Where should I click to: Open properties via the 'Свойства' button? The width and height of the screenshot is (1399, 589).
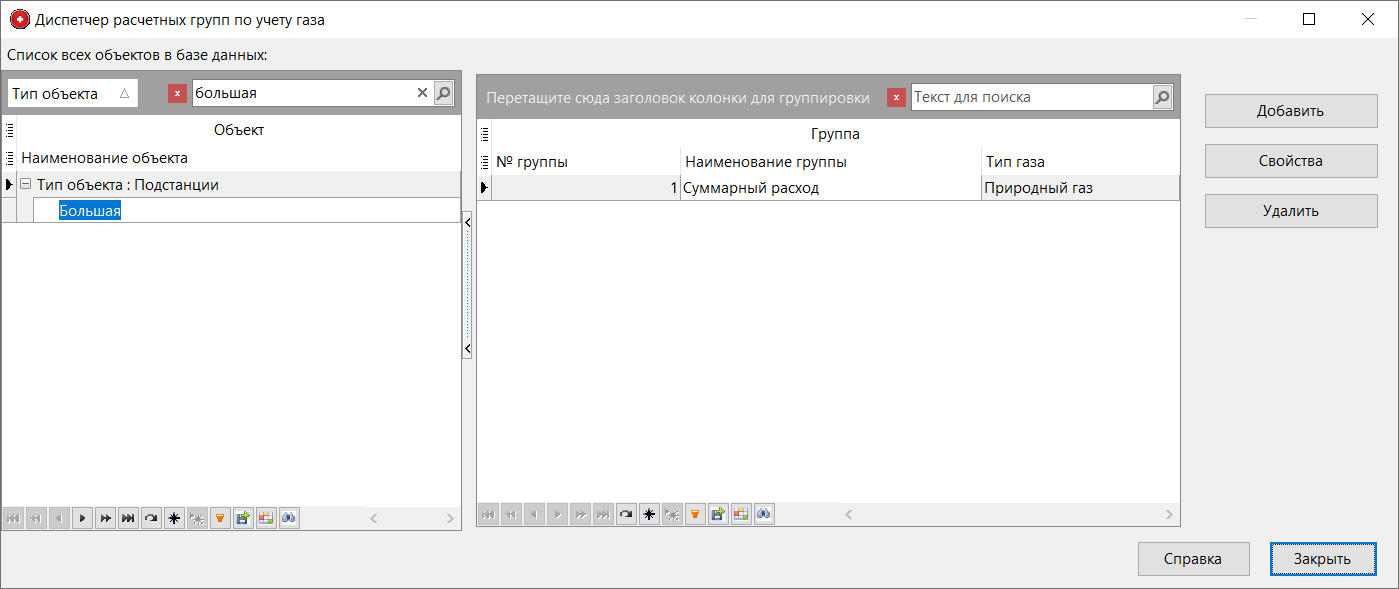1291,160
